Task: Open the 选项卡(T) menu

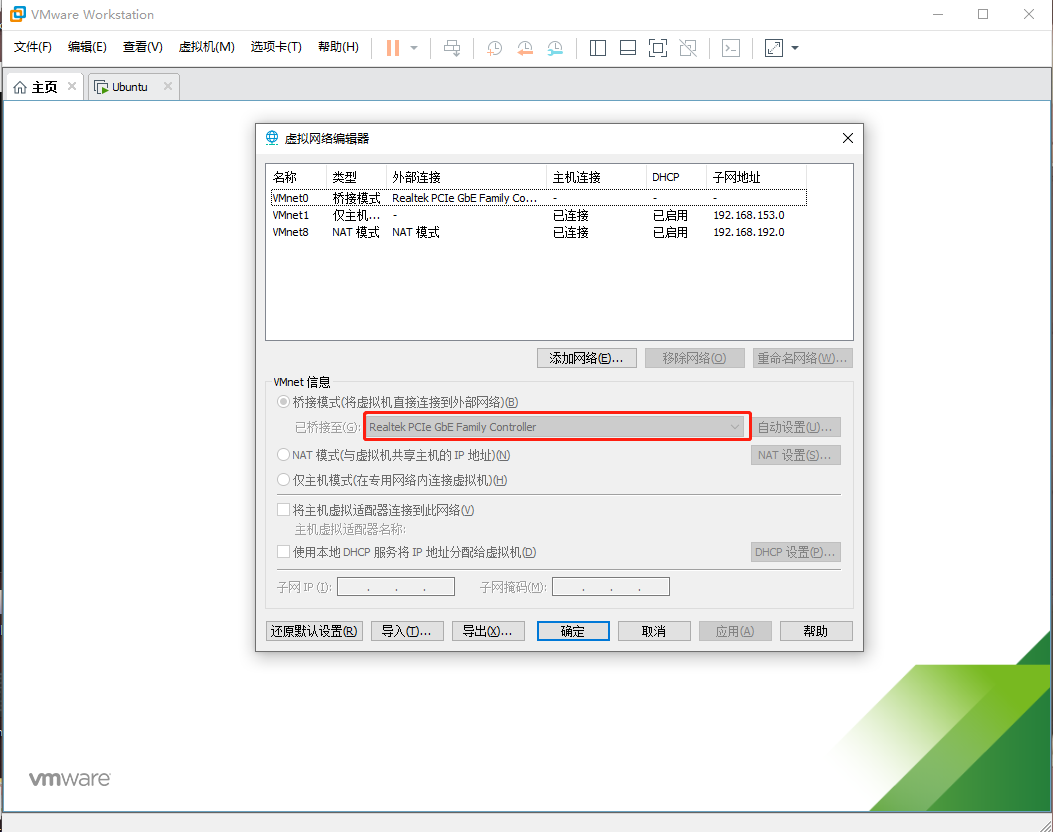Action: click(x=276, y=47)
